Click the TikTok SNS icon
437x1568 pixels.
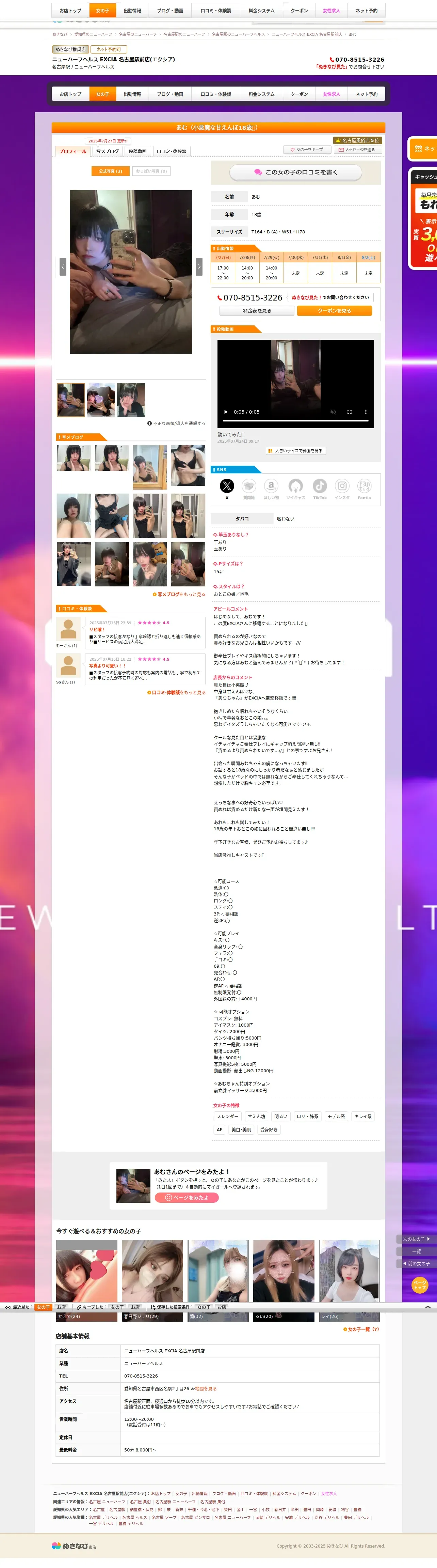pyautogui.click(x=320, y=486)
